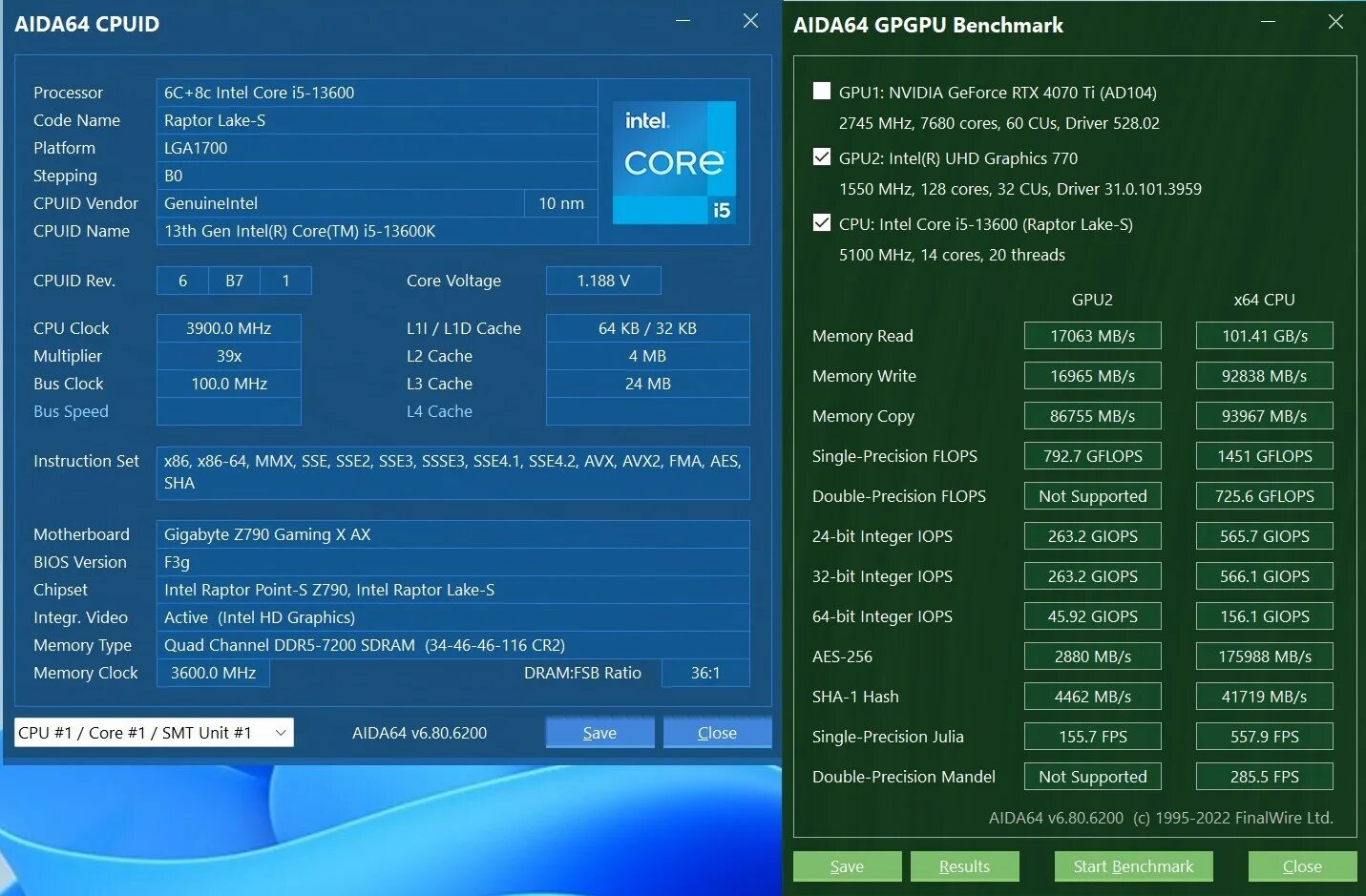The height and width of the screenshot is (896, 1366).
Task: Click the Stepping value B0
Action: coord(377,176)
